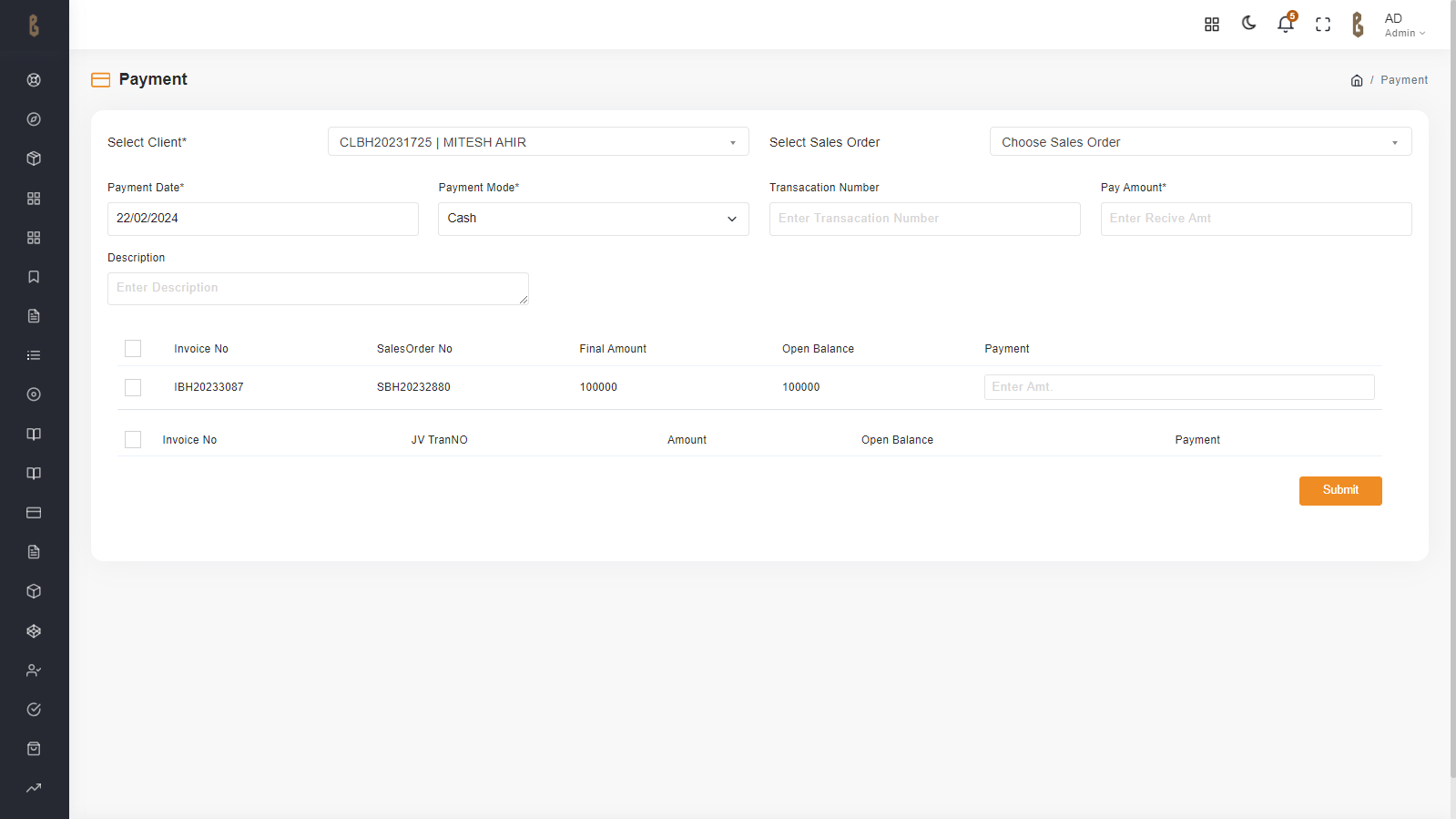Toggle dark mode with the moon icon

1249,24
